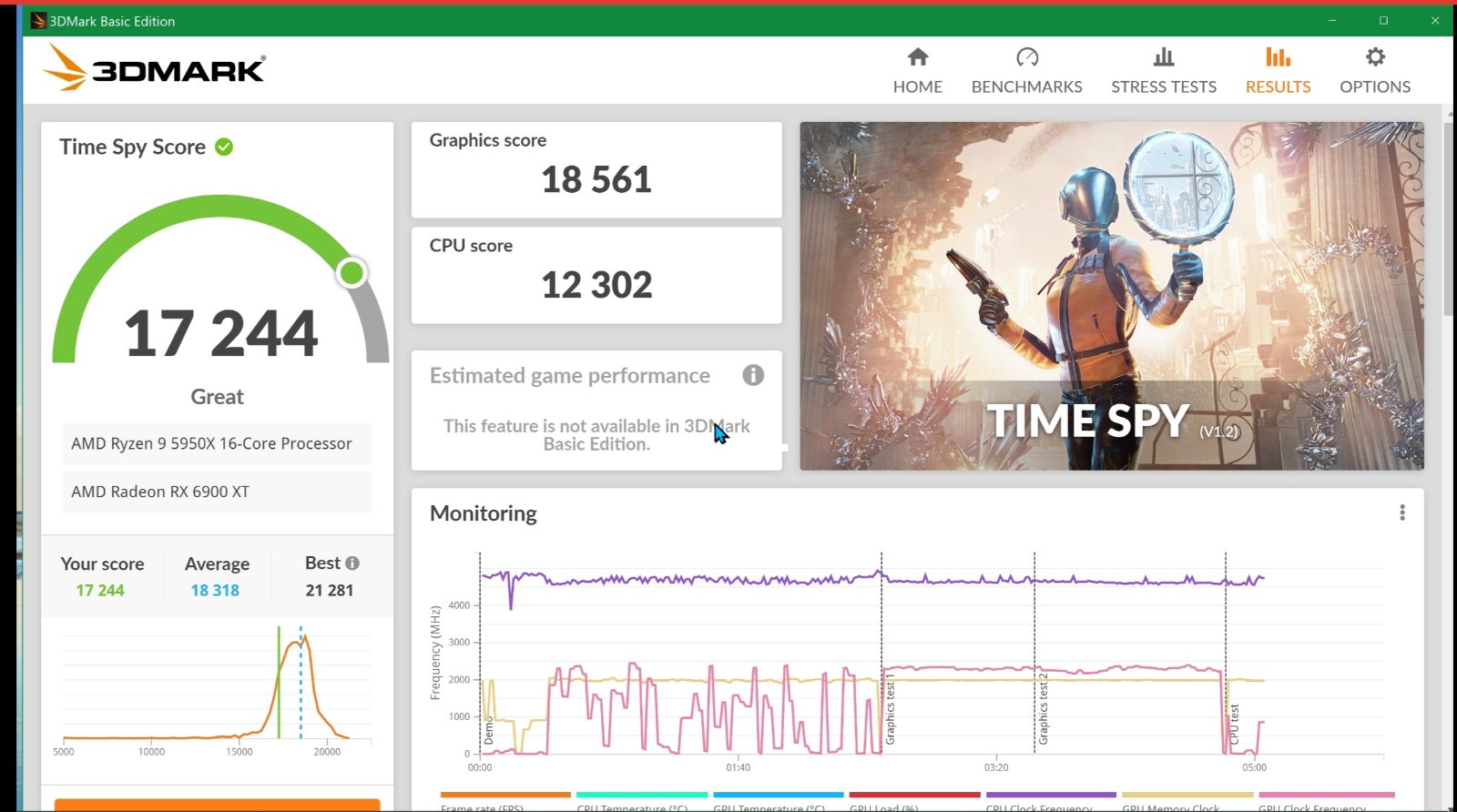Click the GPU Temperature legend bar

[779, 796]
